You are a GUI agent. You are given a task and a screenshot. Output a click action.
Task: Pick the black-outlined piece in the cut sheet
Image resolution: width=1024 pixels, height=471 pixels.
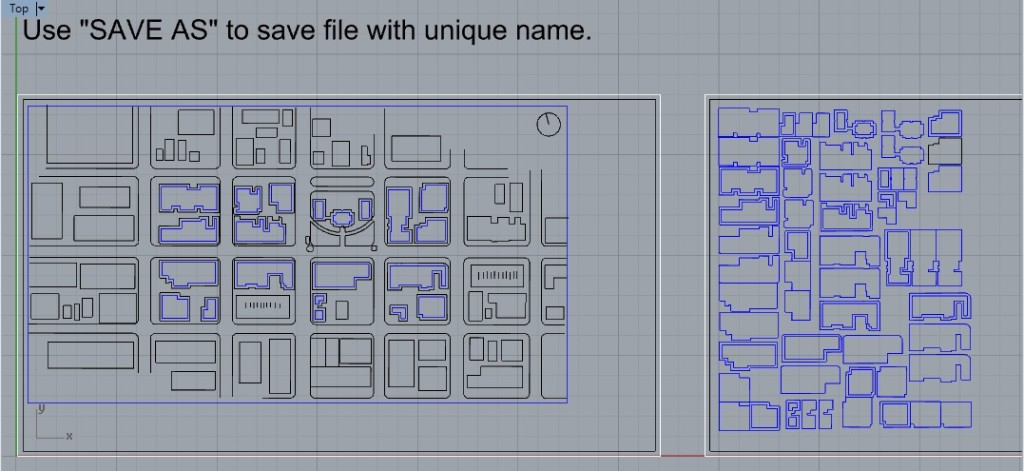pyautogui.click(x=945, y=151)
